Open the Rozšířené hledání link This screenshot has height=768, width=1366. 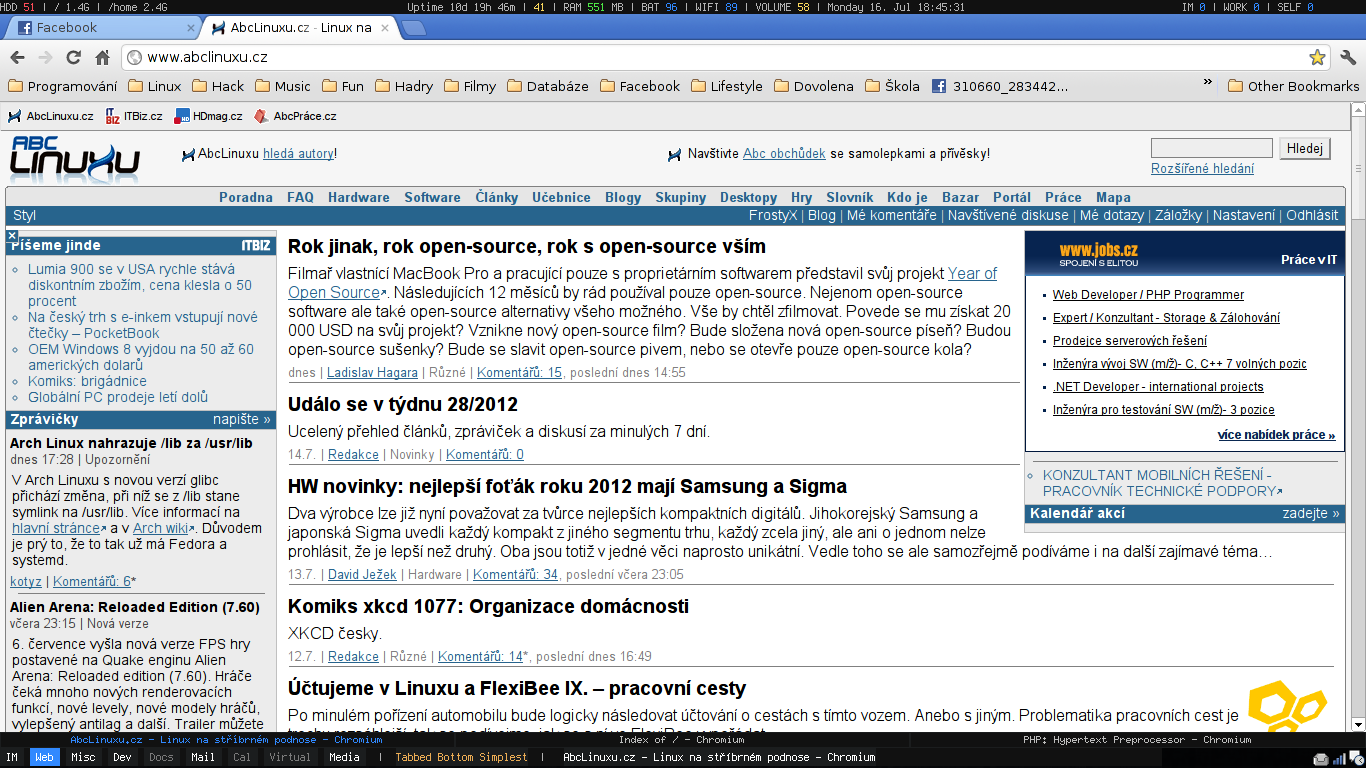(x=1202, y=168)
